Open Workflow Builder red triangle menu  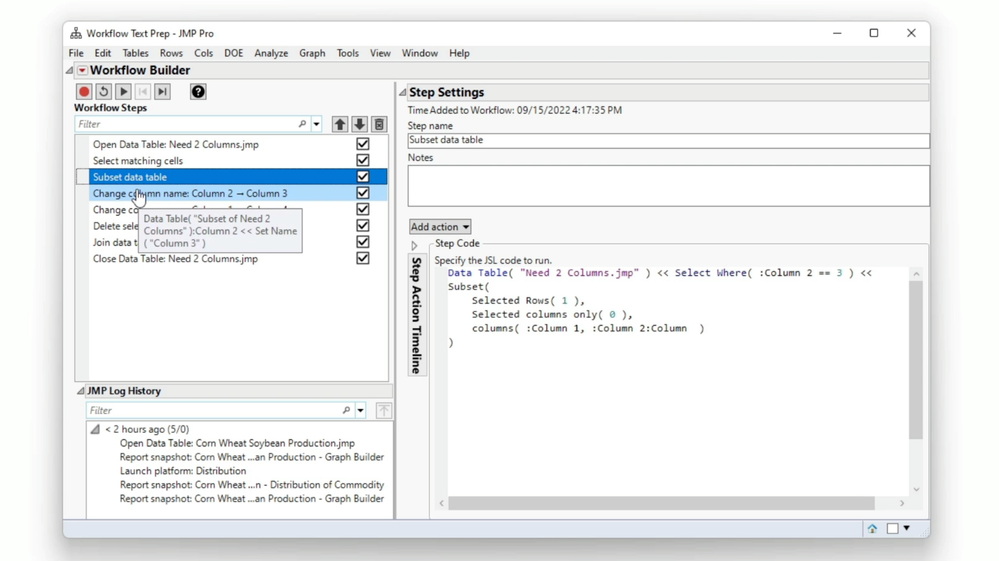click(82, 71)
